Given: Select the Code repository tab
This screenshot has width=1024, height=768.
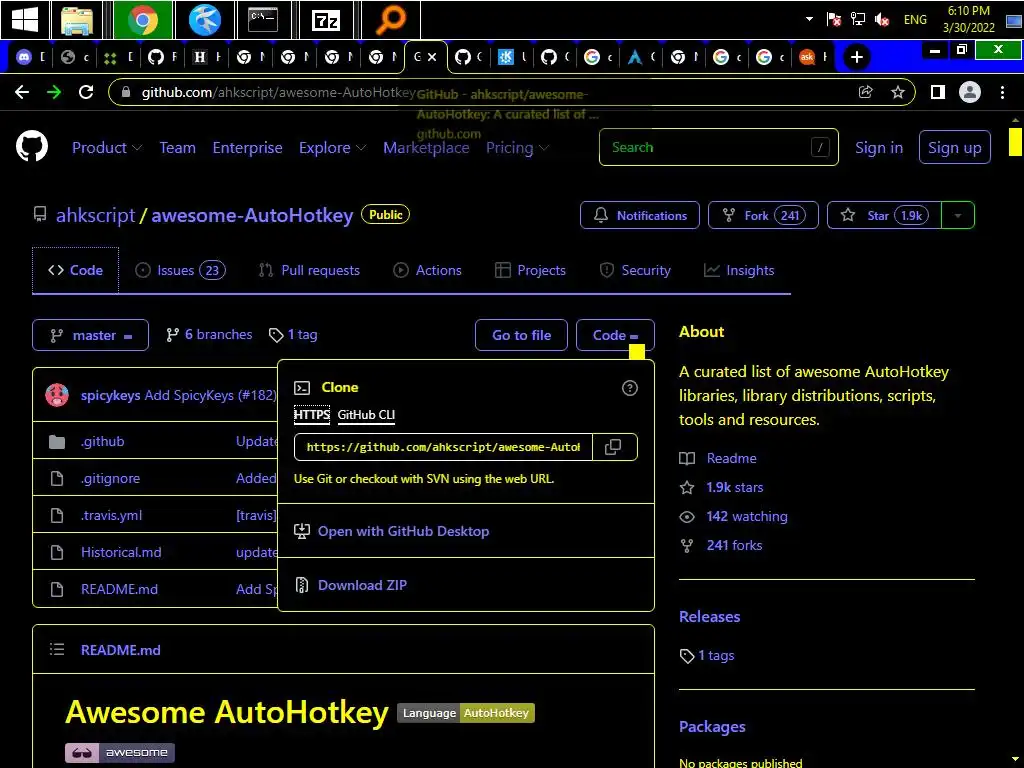Looking at the screenshot, I should [x=75, y=270].
